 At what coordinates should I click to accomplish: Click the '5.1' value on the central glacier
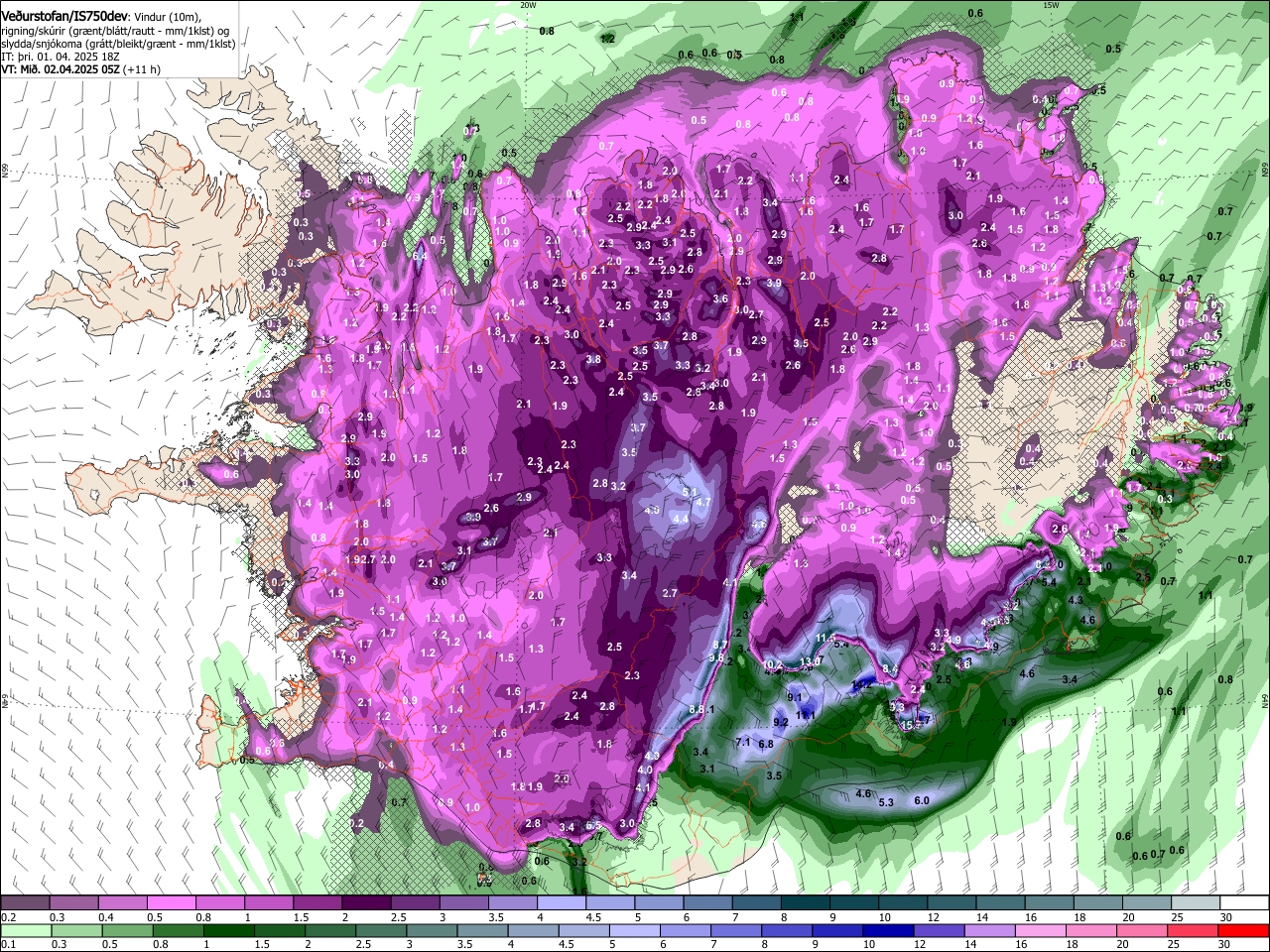point(692,492)
